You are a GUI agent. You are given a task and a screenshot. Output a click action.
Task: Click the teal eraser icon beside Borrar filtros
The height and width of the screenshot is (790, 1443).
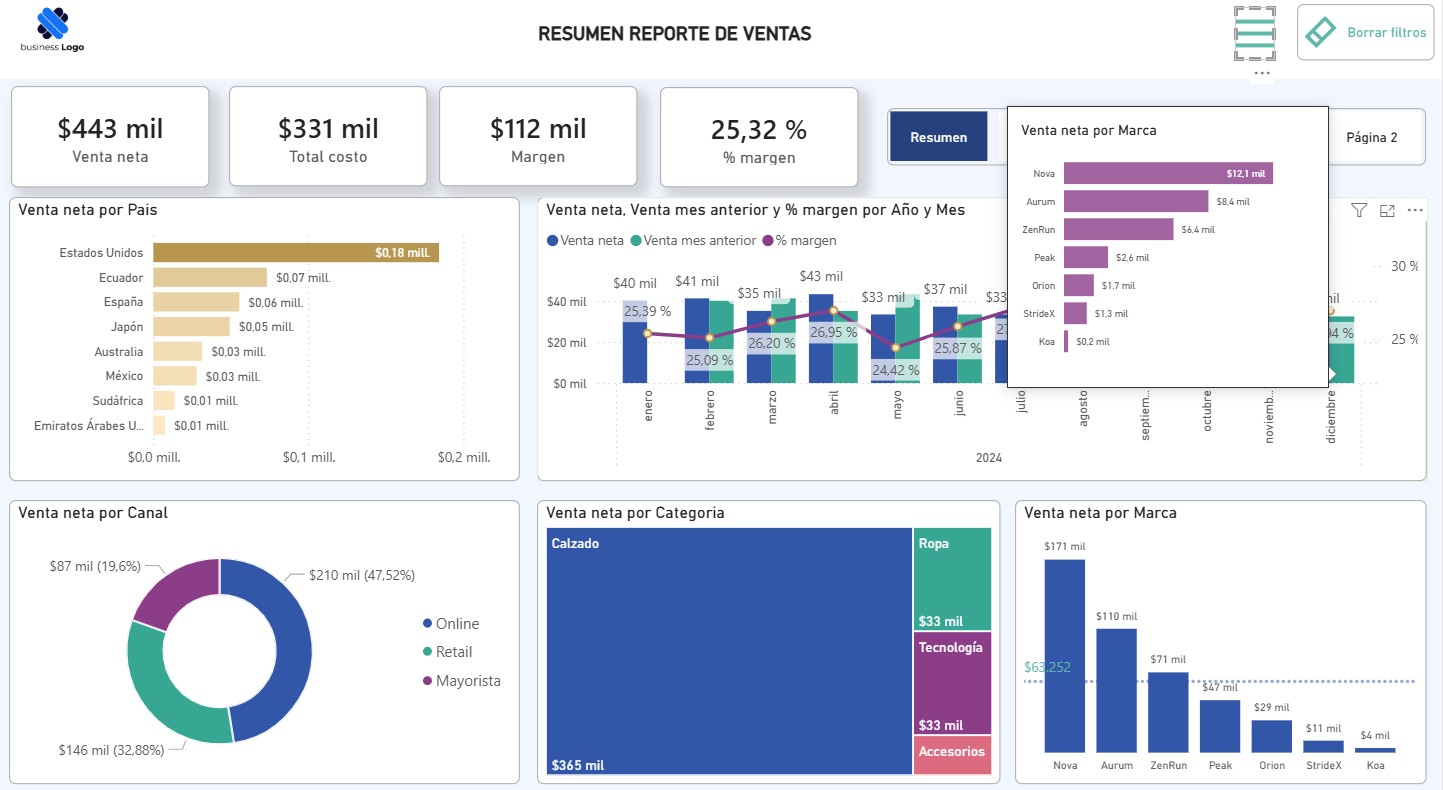coord(1321,31)
